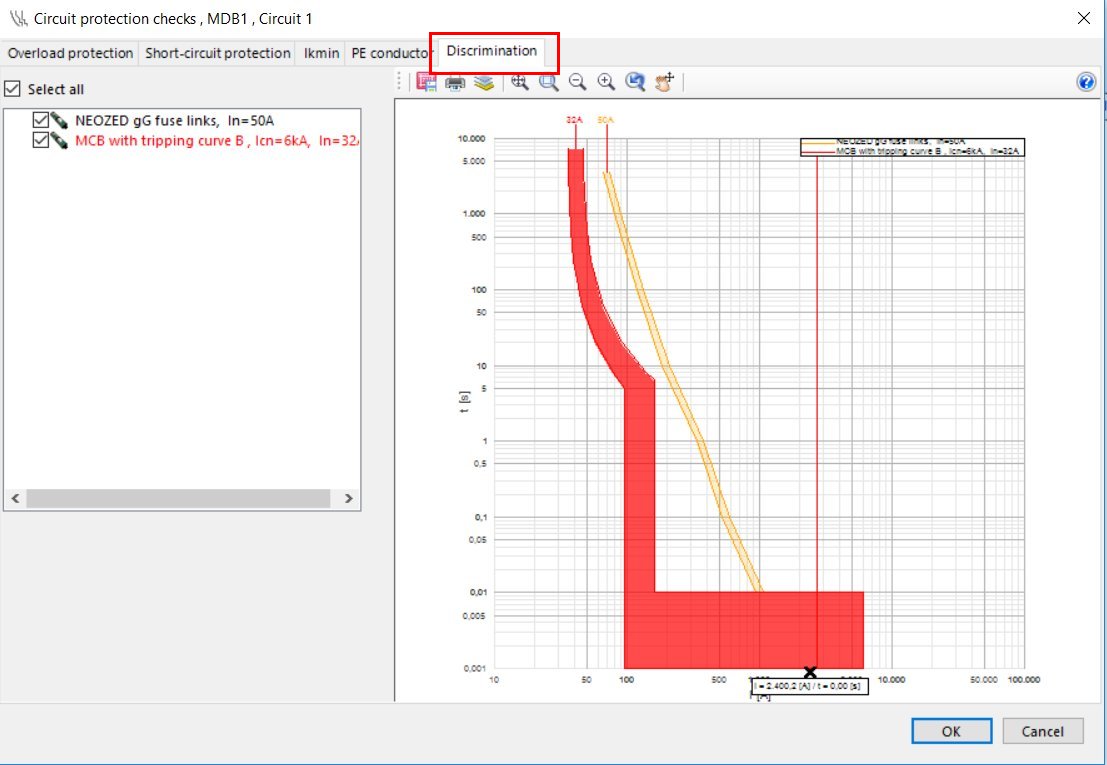The image size is (1107, 765).
Task: Open the Short-circuit protection tab
Action: pyautogui.click(x=218, y=53)
